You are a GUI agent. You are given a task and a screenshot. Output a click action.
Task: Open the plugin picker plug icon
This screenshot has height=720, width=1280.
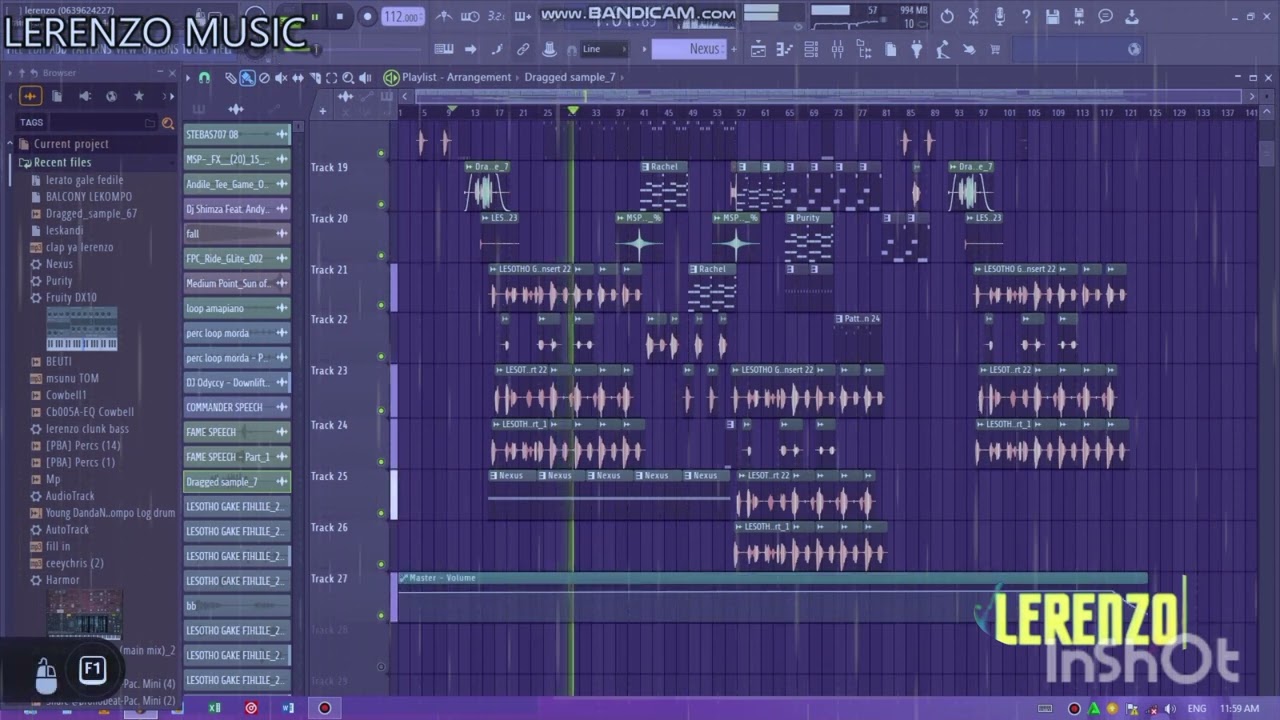(917, 49)
